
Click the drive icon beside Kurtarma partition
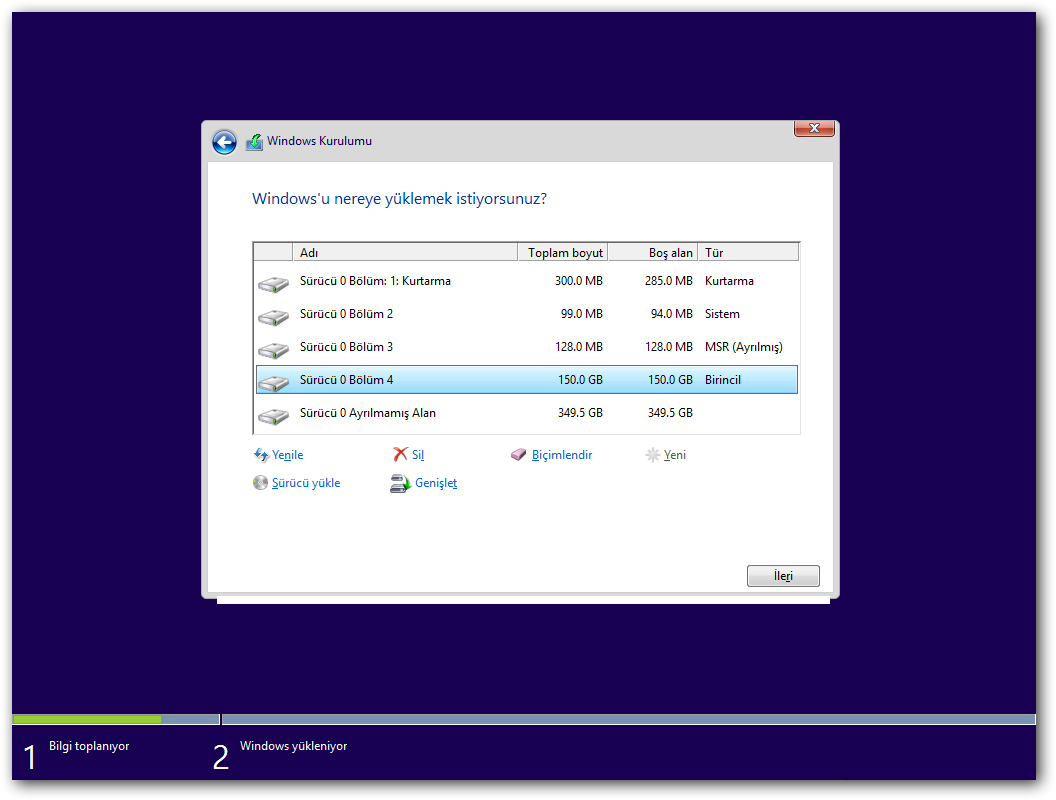(x=272, y=281)
